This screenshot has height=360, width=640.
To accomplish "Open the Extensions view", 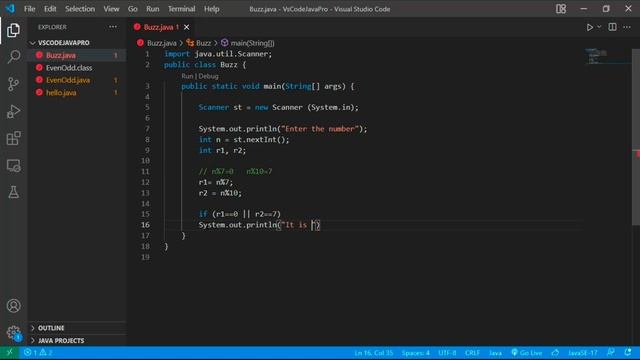I will [13, 138].
